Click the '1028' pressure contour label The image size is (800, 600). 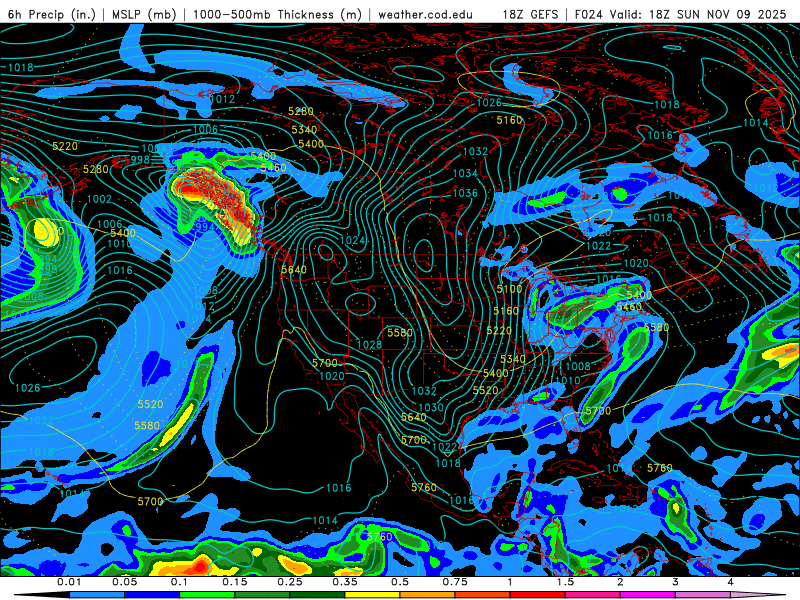[369, 345]
